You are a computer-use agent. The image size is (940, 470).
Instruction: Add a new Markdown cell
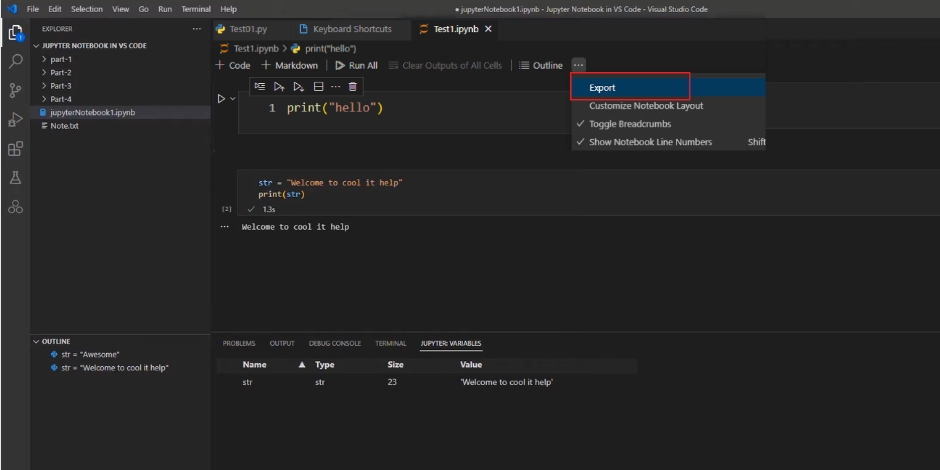point(290,65)
